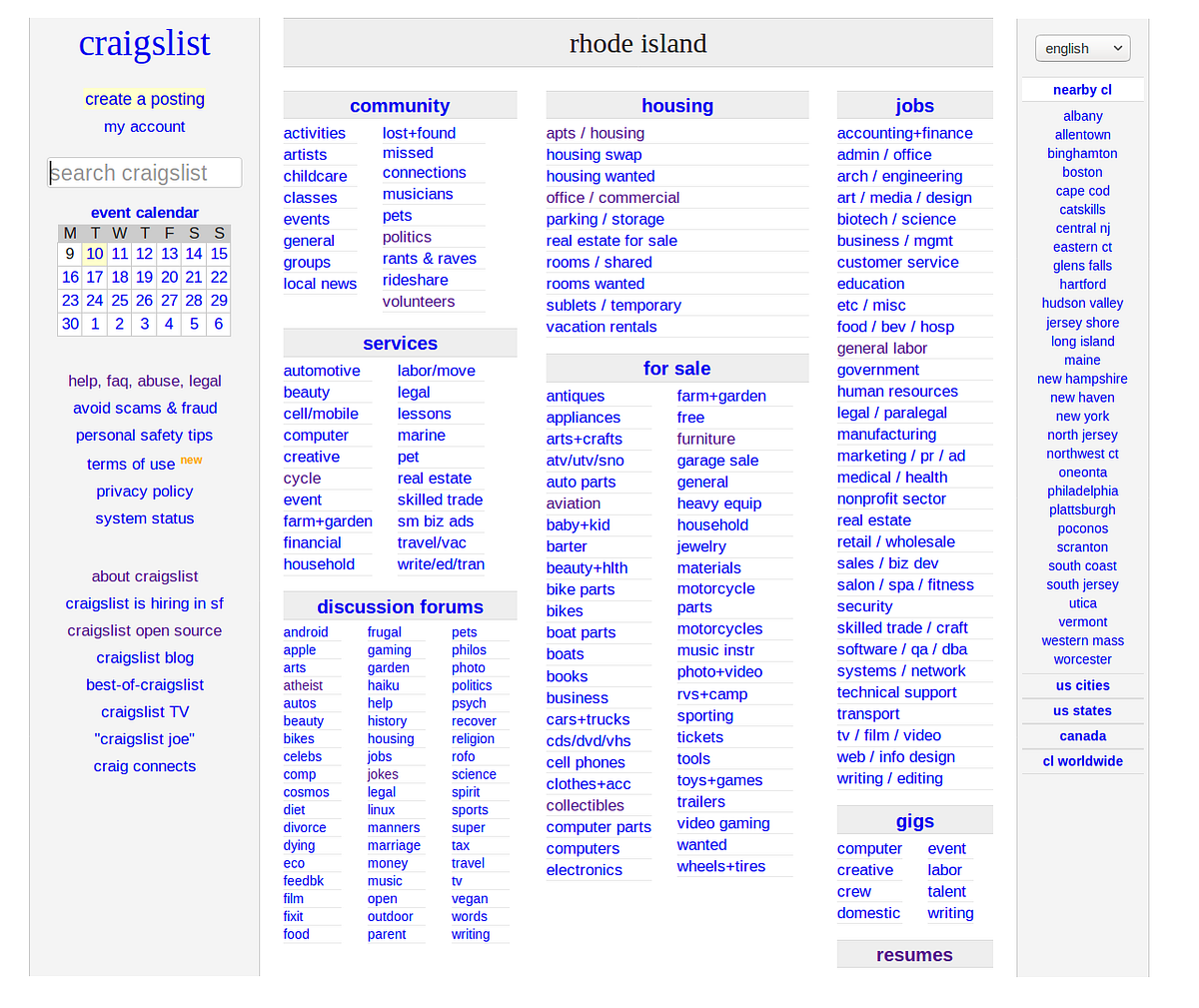The height and width of the screenshot is (1008, 1199).
Task: Open apts / housing listings
Action: coord(596,133)
